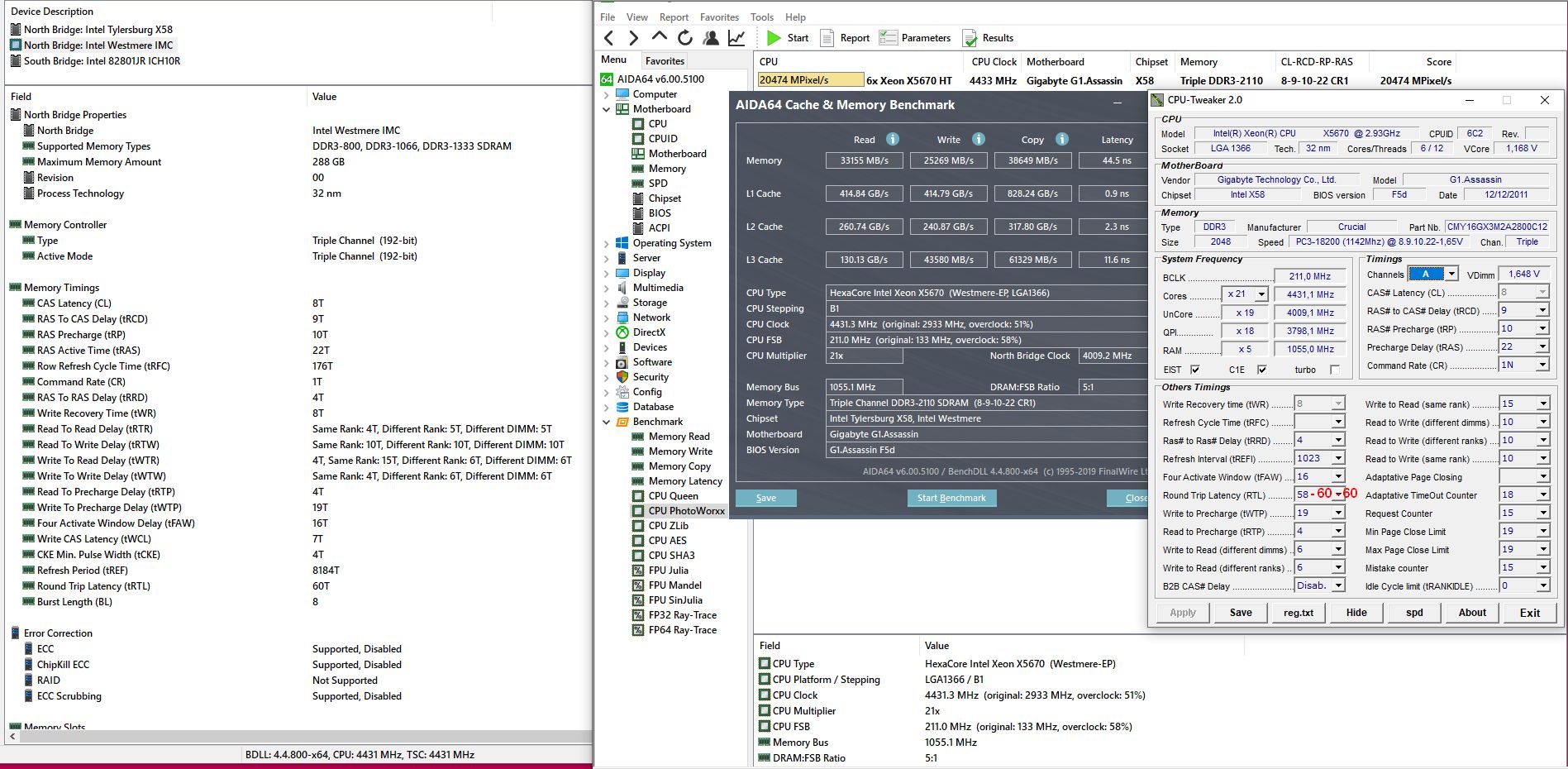Click the Up arrow icon in toolbar
1568x769 pixels.
(x=659, y=37)
